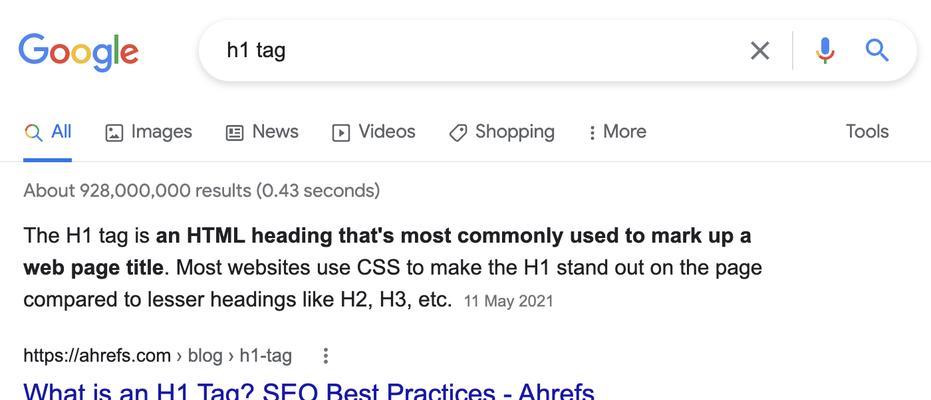Screen dimensions: 931x400
Task: Click the blue magnifier search icon
Action: (x=877, y=50)
